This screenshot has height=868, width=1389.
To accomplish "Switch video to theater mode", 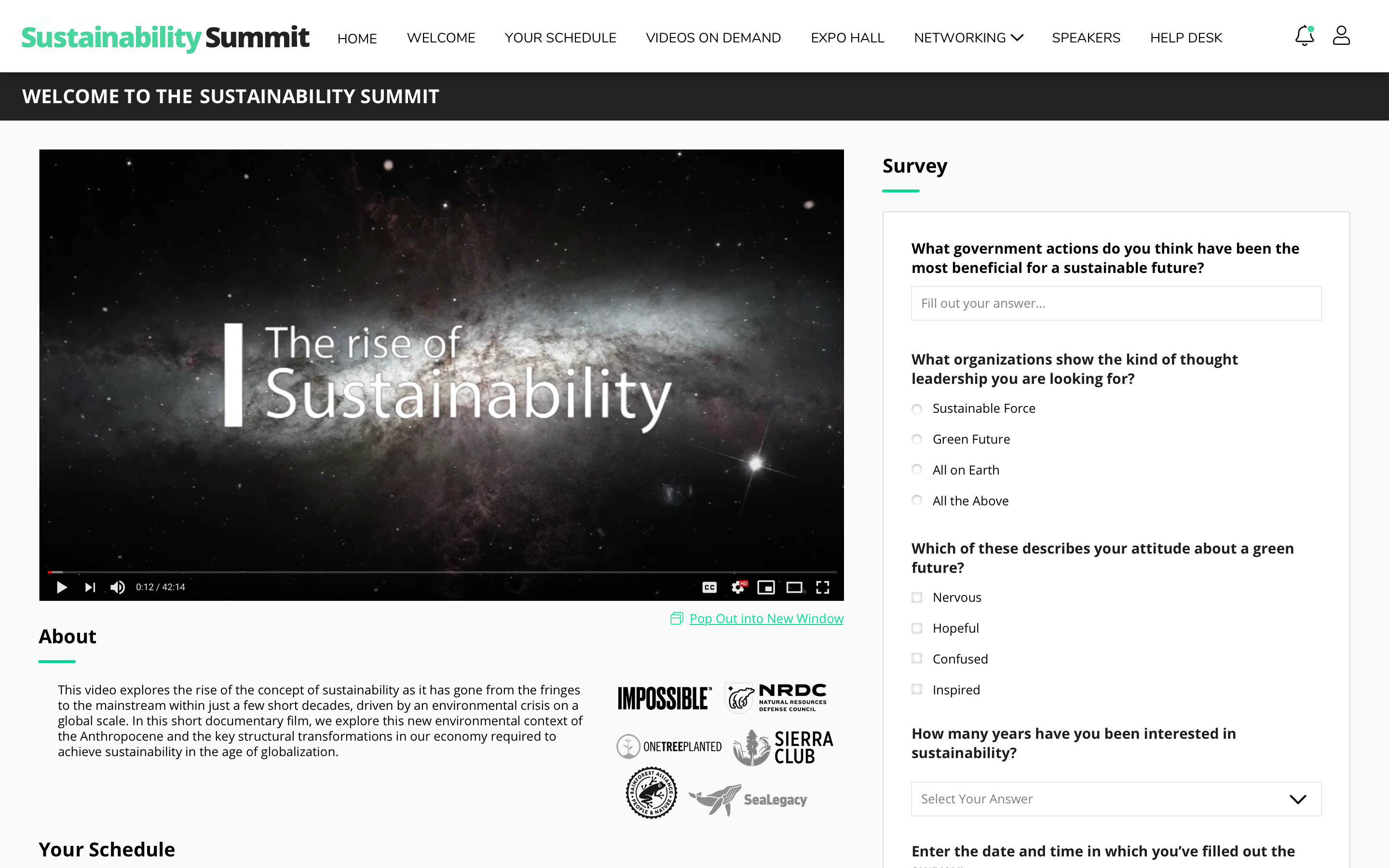I will (794, 587).
